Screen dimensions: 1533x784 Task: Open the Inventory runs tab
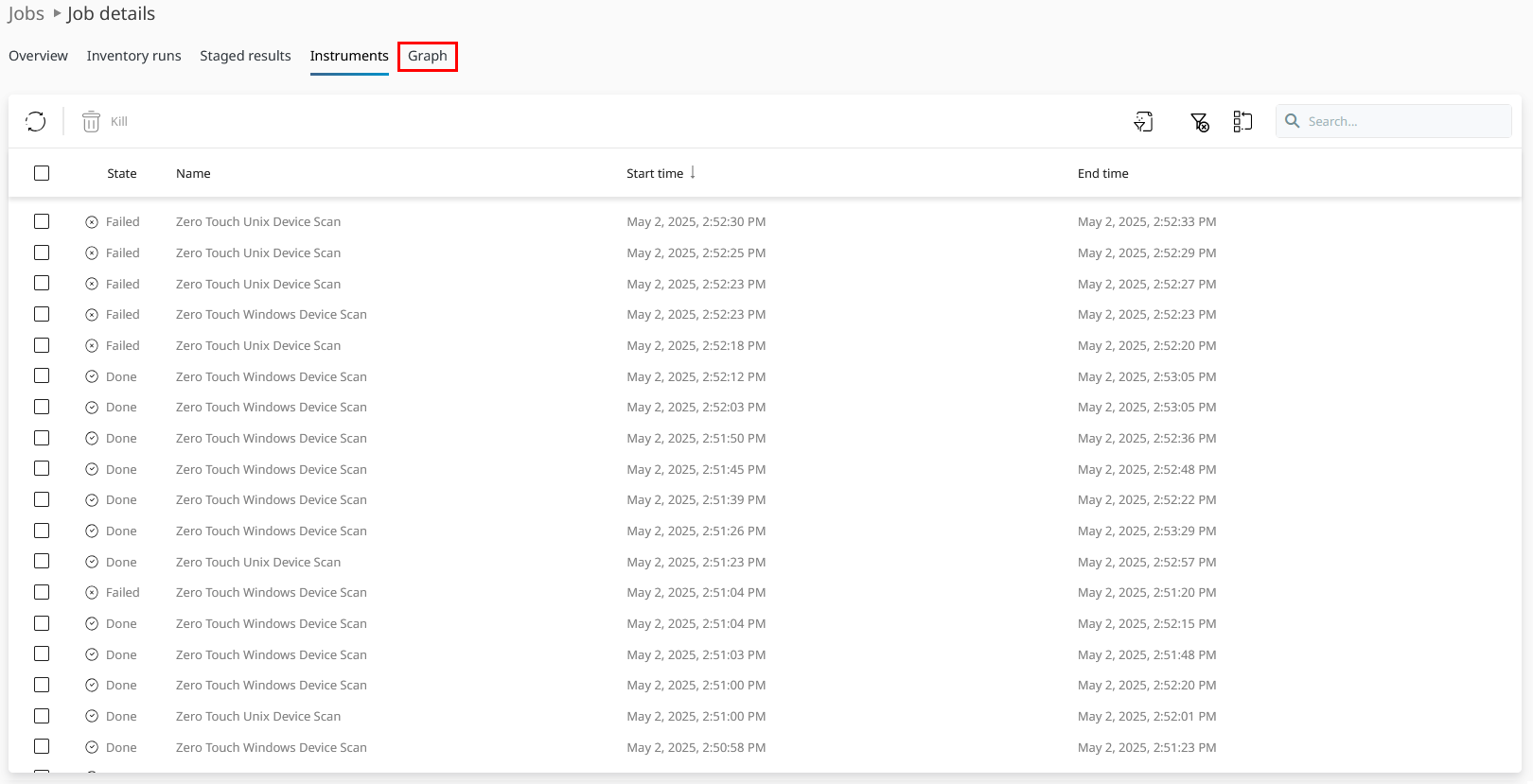[133, 56]
